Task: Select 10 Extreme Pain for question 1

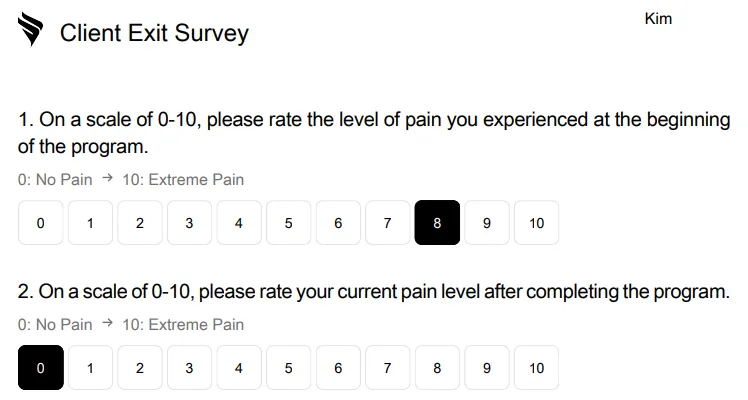Action: pos(537,223)
